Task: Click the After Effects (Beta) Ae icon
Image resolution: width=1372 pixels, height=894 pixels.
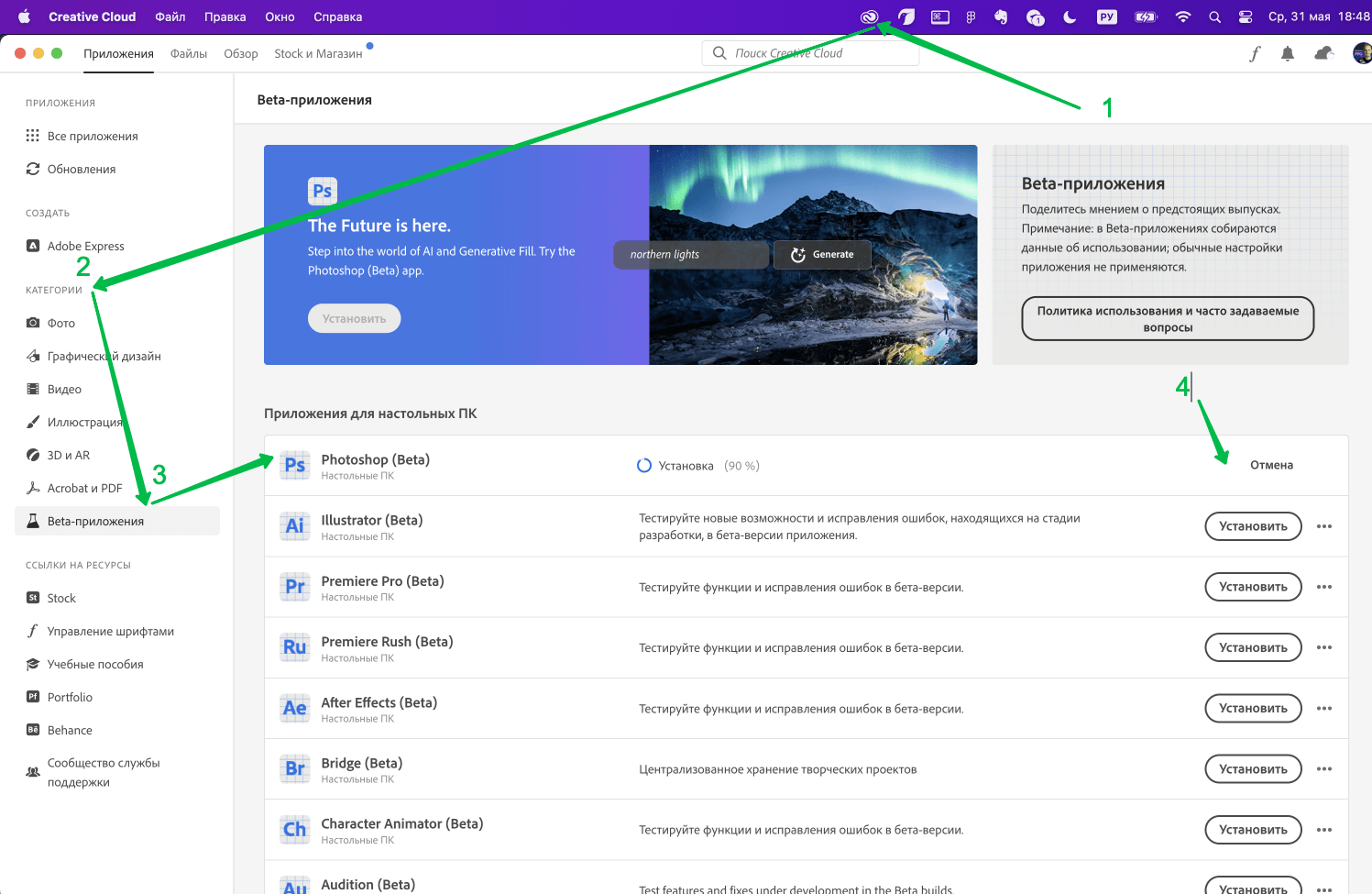Action: [x=295, y=708]
